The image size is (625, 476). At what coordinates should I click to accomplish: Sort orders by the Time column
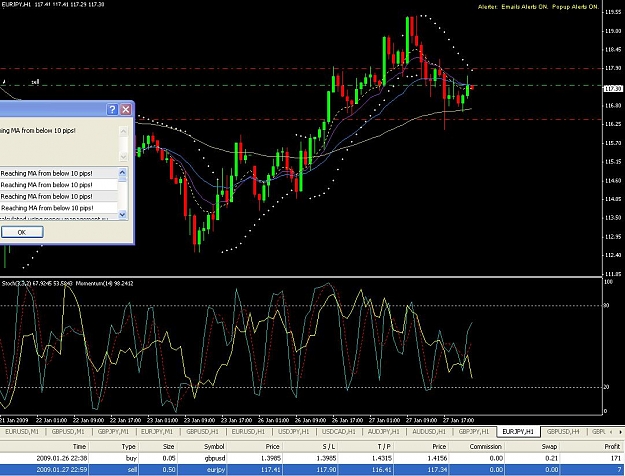pyautogui.click(x=44, y=446)
